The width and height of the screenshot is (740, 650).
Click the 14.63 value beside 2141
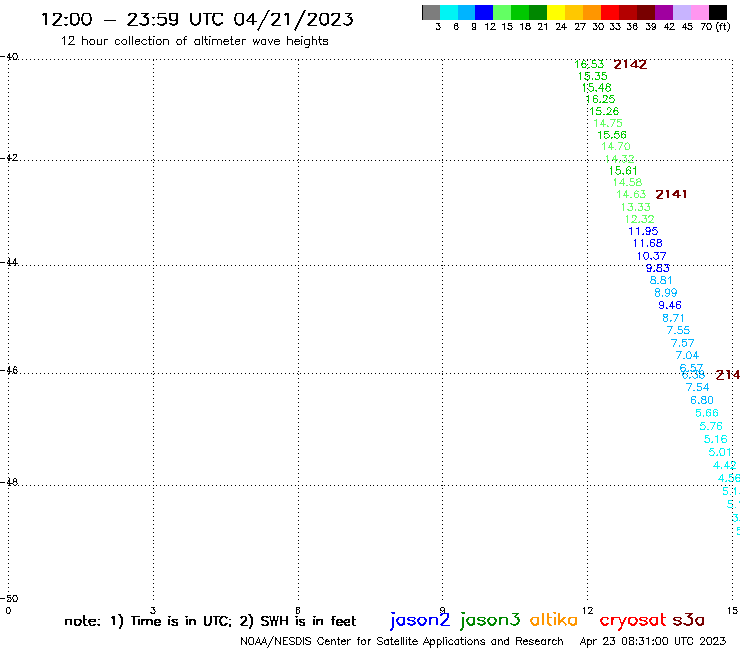point(631,194)
